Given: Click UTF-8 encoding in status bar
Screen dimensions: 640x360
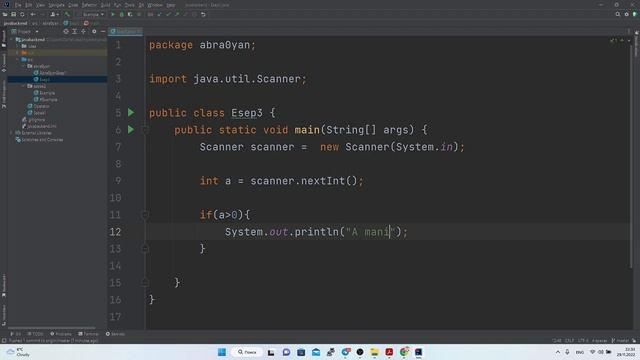Looking at the screenshot, I should click(583, 340).
